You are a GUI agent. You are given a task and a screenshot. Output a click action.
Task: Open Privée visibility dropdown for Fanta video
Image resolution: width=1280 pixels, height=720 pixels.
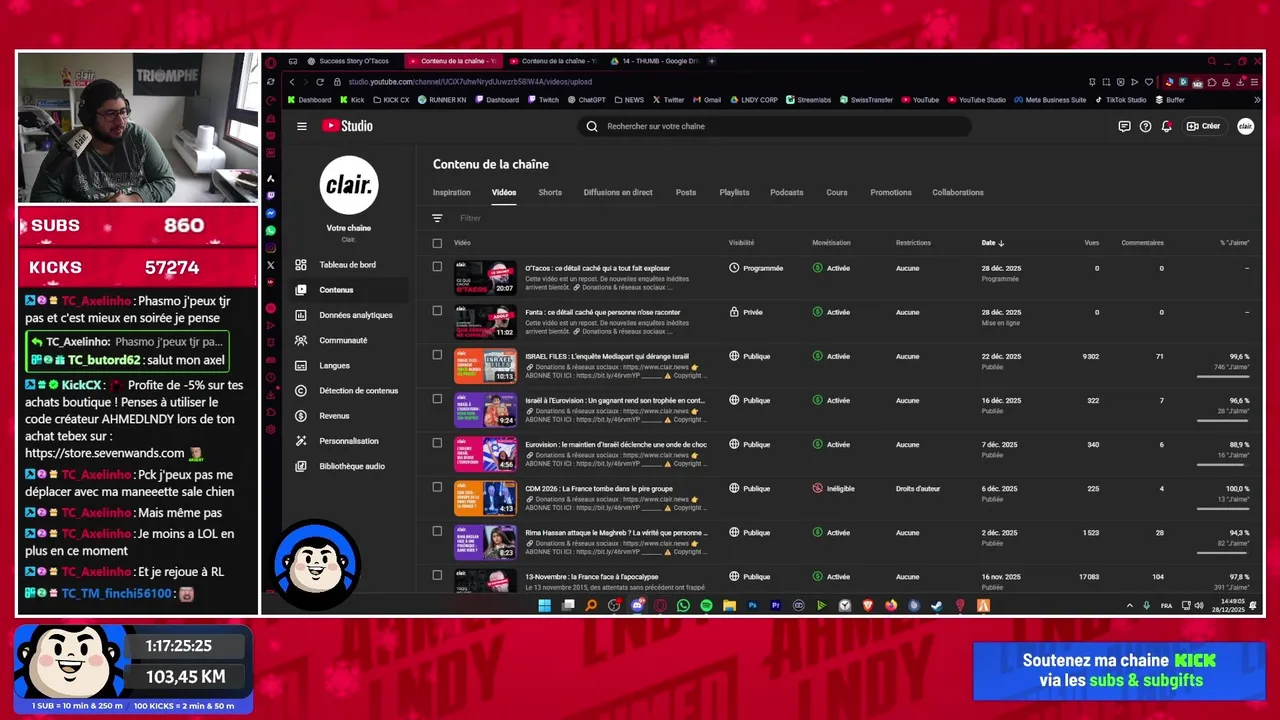[746, 312]
